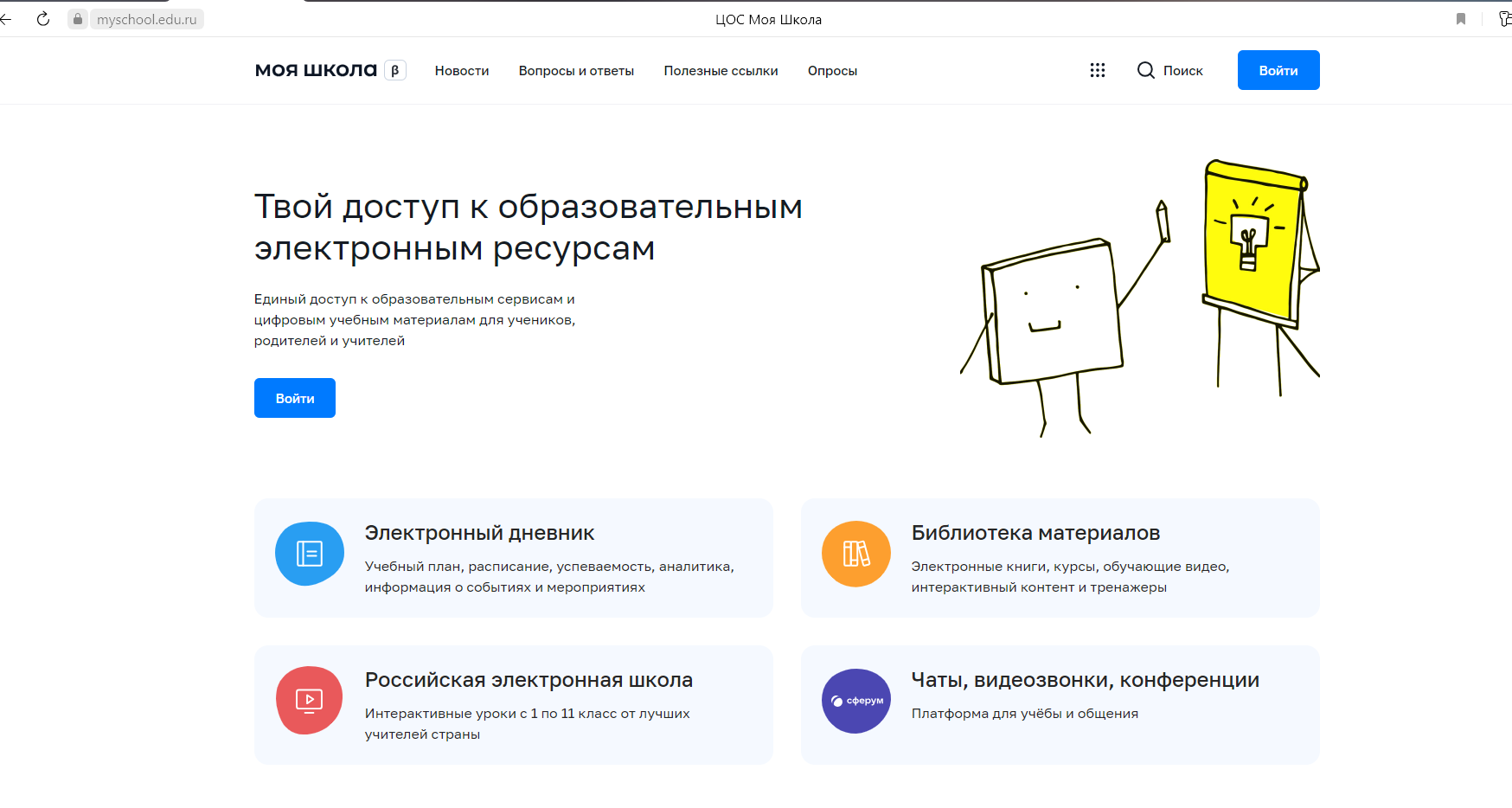Go to Полезные ссылки page
Image resolution: width=1512 pixels, height=808 pixels.
click(x=721, y=71)
